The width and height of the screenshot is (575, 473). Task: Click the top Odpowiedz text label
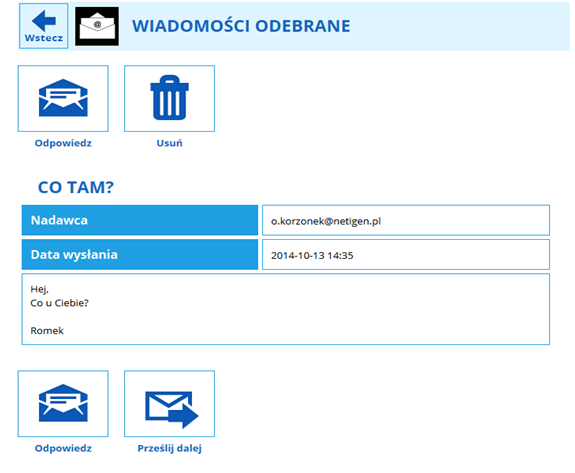tap(63, 143)
